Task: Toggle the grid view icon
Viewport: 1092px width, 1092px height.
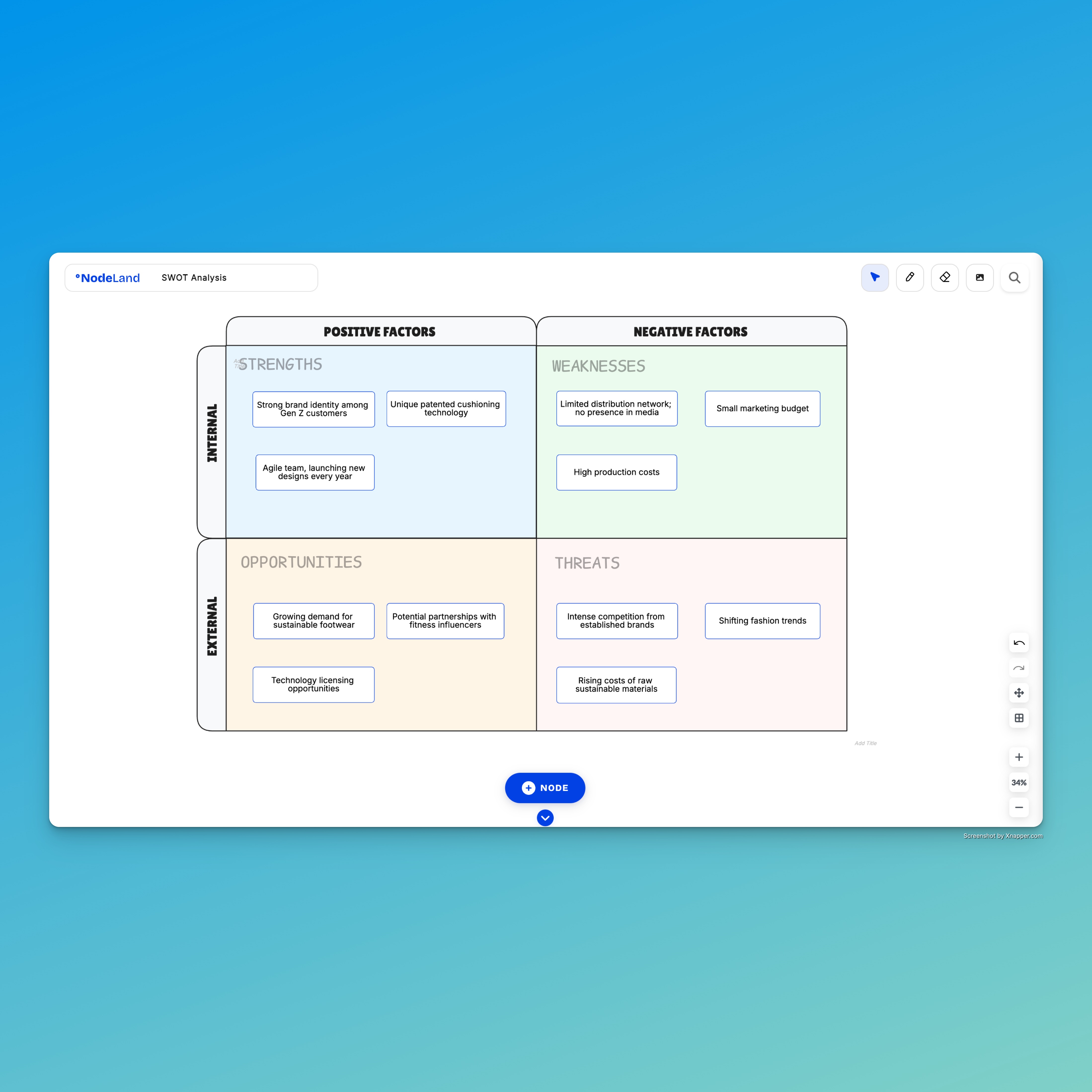Action: [x=1018, y=718]
